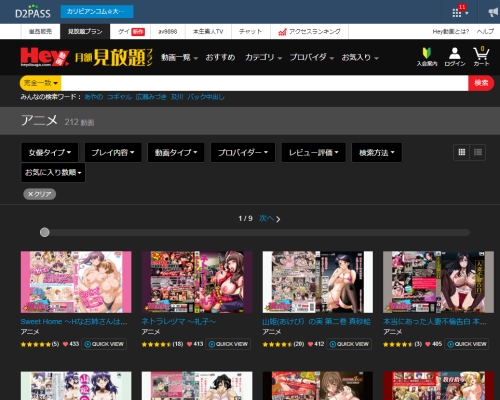
Task: Open QUICK VIEW for the item with 412 favorites
Action: coord(349,344)
